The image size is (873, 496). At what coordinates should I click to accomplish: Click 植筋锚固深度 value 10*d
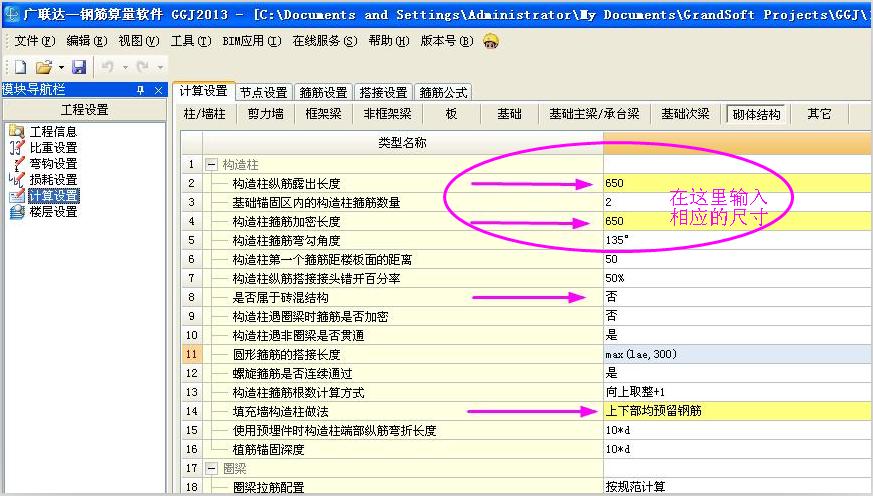click(x=738, y=449)
